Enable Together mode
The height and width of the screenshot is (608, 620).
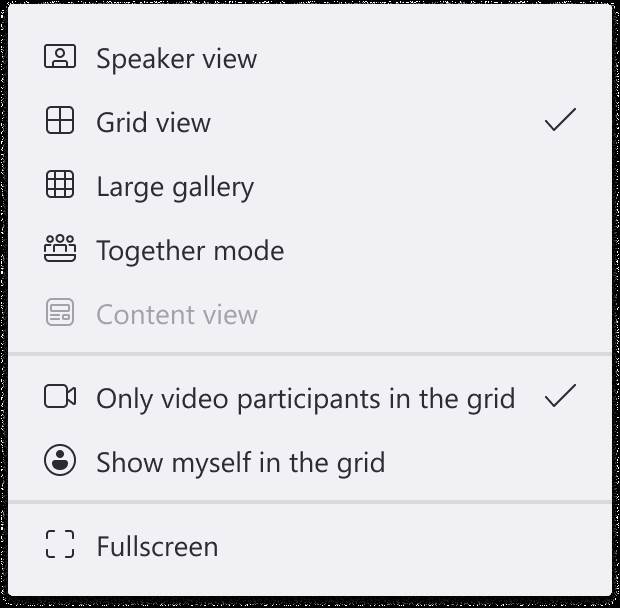[x=190, y=251]
